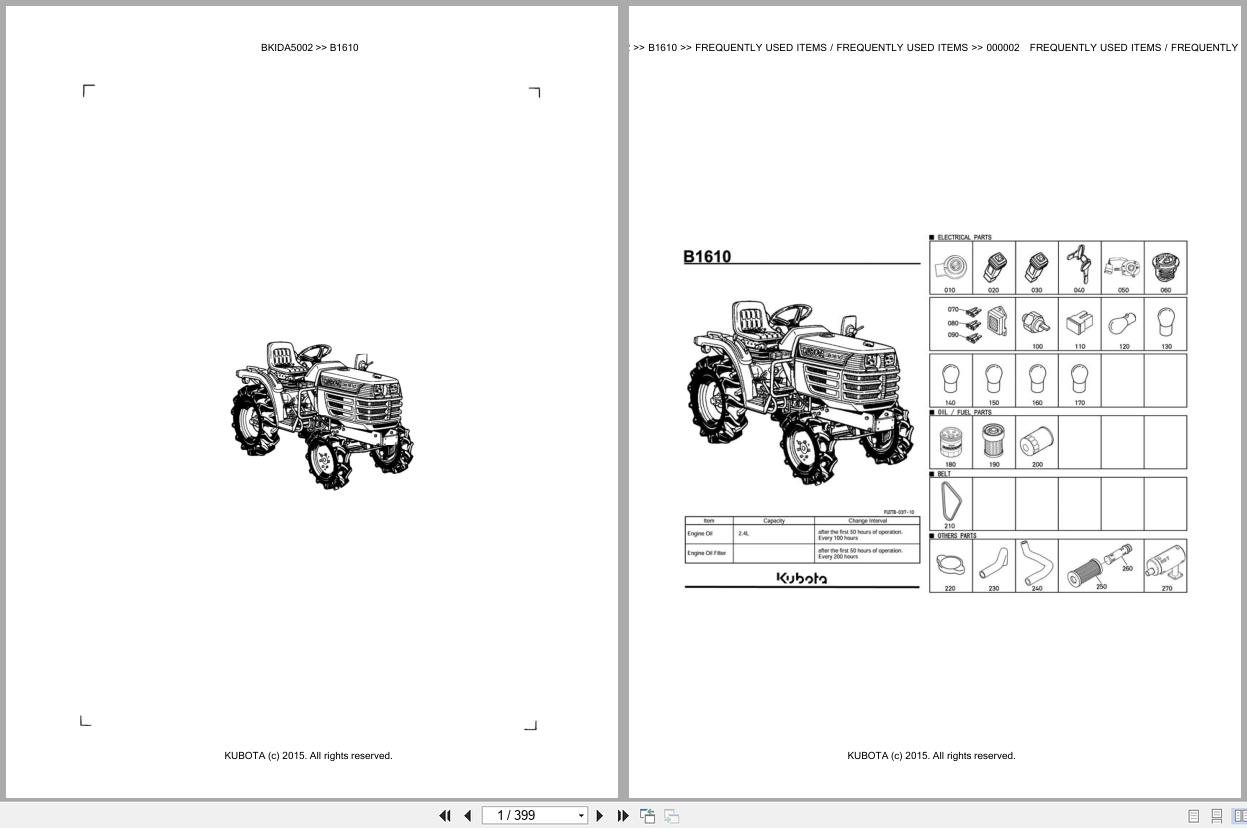The height and width of the screenshot is (828, 1247).
Task: Go to the next page
Action: pyautogui.click(x=600, y=816)
